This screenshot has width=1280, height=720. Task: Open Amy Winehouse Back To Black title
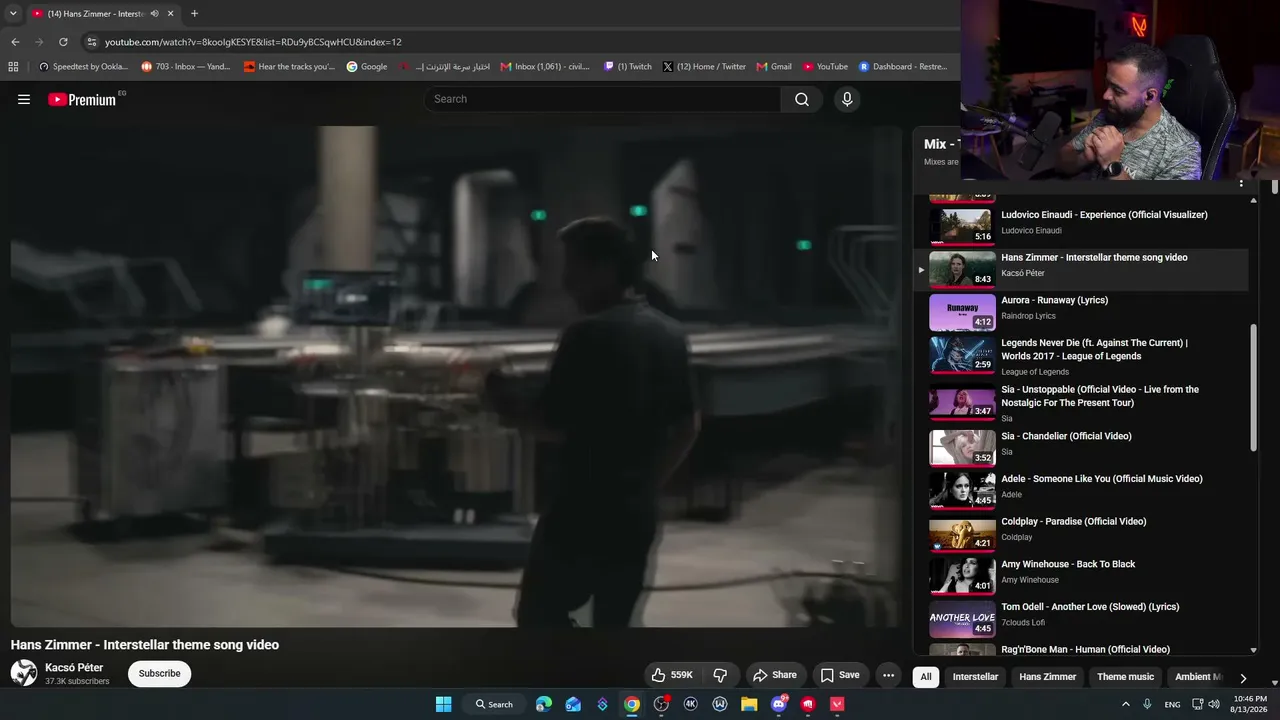click(x=1068, y=564)
